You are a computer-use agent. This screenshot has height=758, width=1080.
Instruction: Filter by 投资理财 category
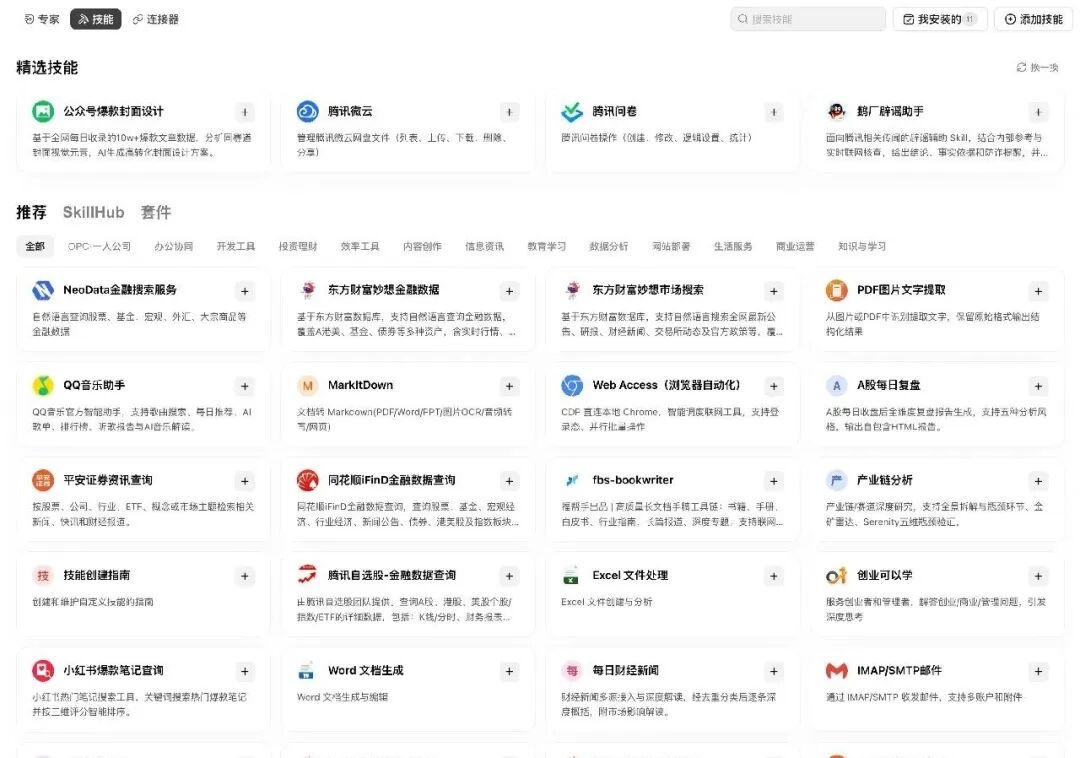point(298,246)
